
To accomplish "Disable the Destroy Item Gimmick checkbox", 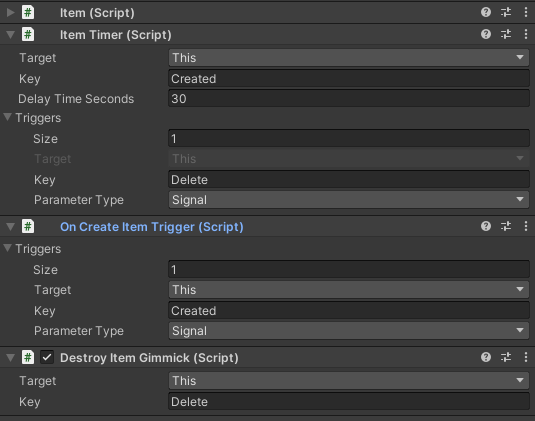I will point(47,358).
